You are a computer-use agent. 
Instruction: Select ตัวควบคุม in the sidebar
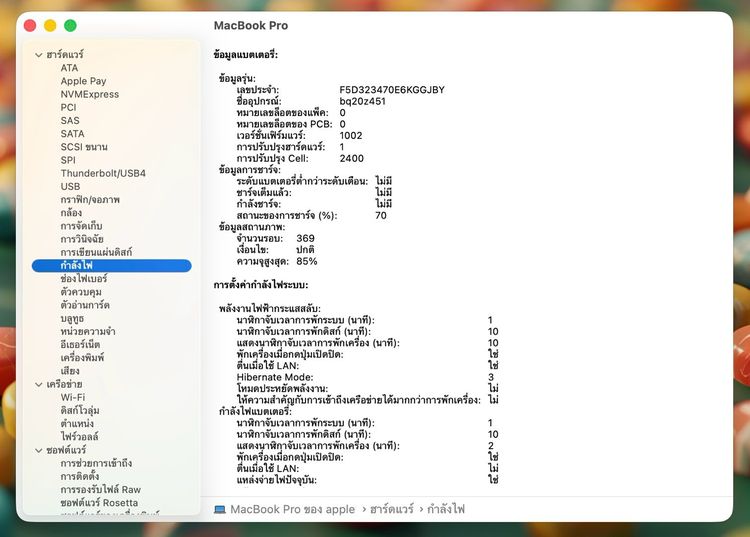click(81, 292)
